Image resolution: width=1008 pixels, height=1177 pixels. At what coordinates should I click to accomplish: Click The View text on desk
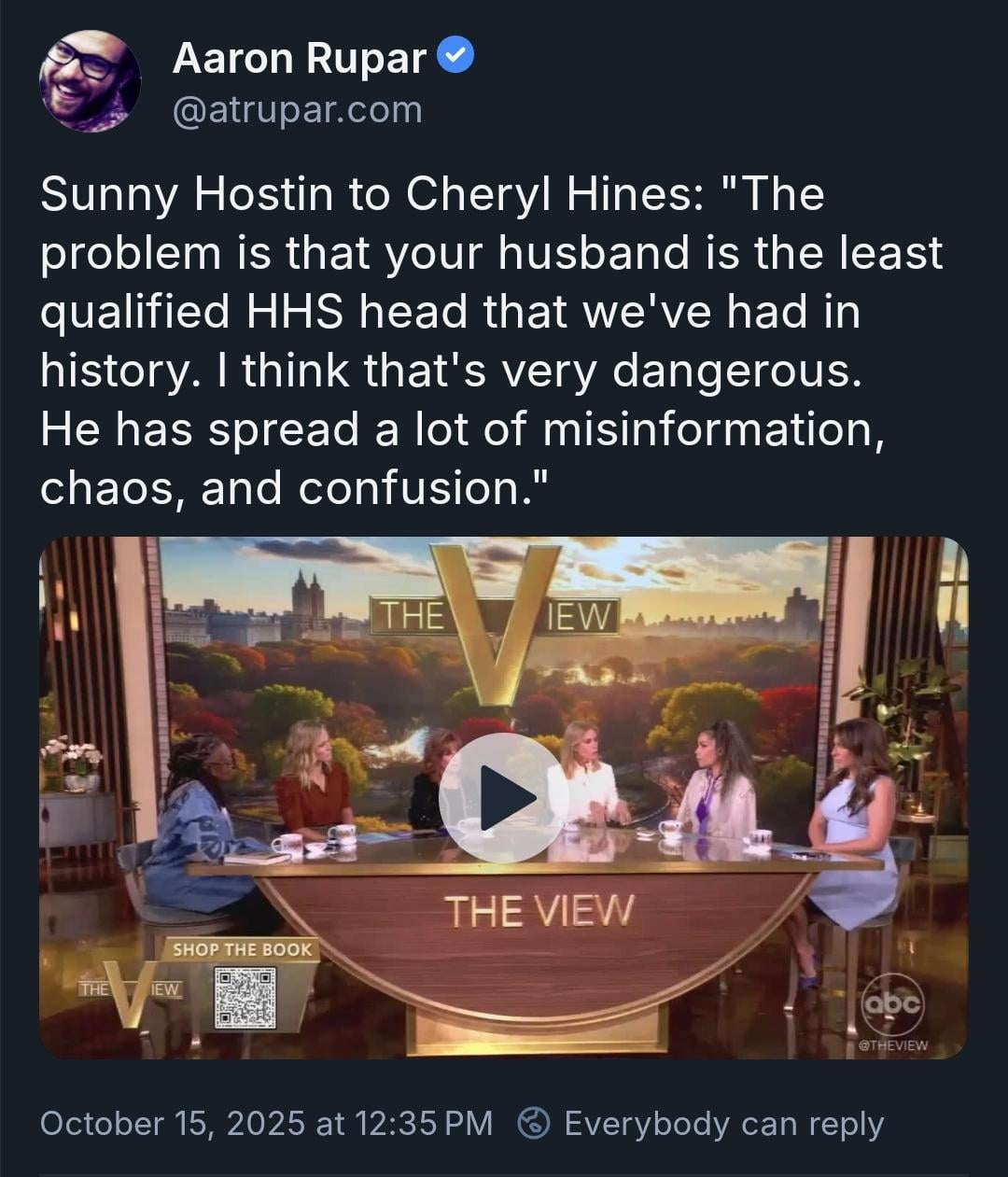pos(539,911)
